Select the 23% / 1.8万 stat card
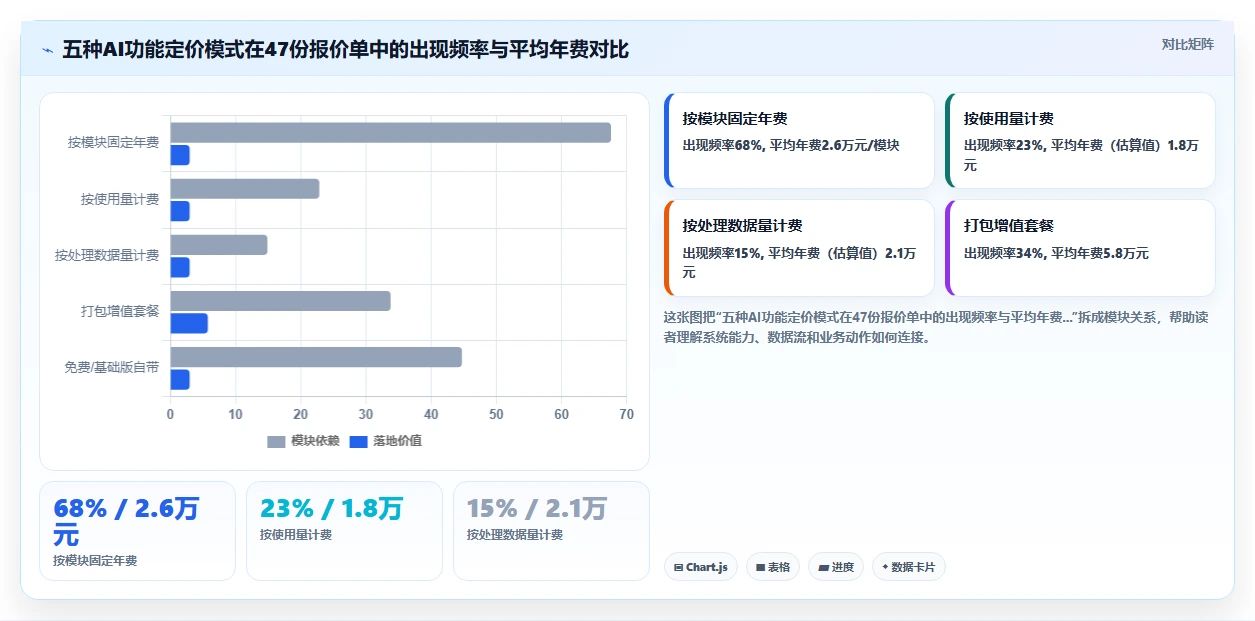Viewport: 1255px width, 621px height. (344, 531)
